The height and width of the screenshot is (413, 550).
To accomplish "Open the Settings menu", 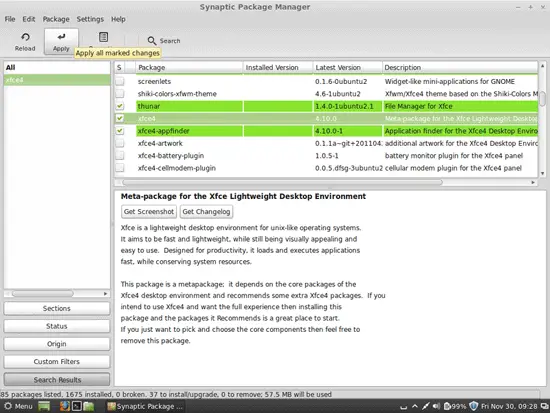I will (90, 19).
